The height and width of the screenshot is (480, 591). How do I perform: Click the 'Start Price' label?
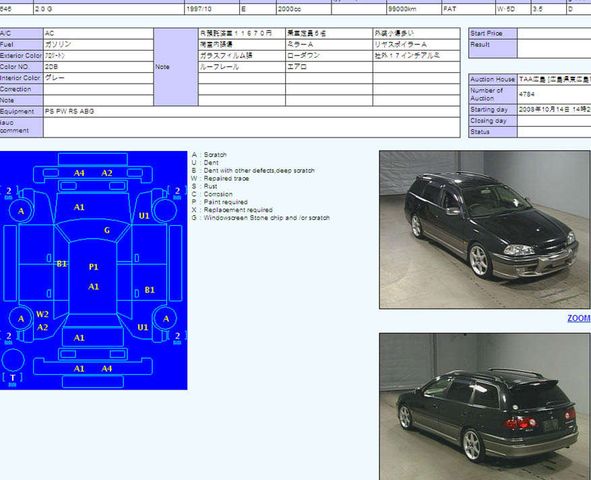coord(493,34)
